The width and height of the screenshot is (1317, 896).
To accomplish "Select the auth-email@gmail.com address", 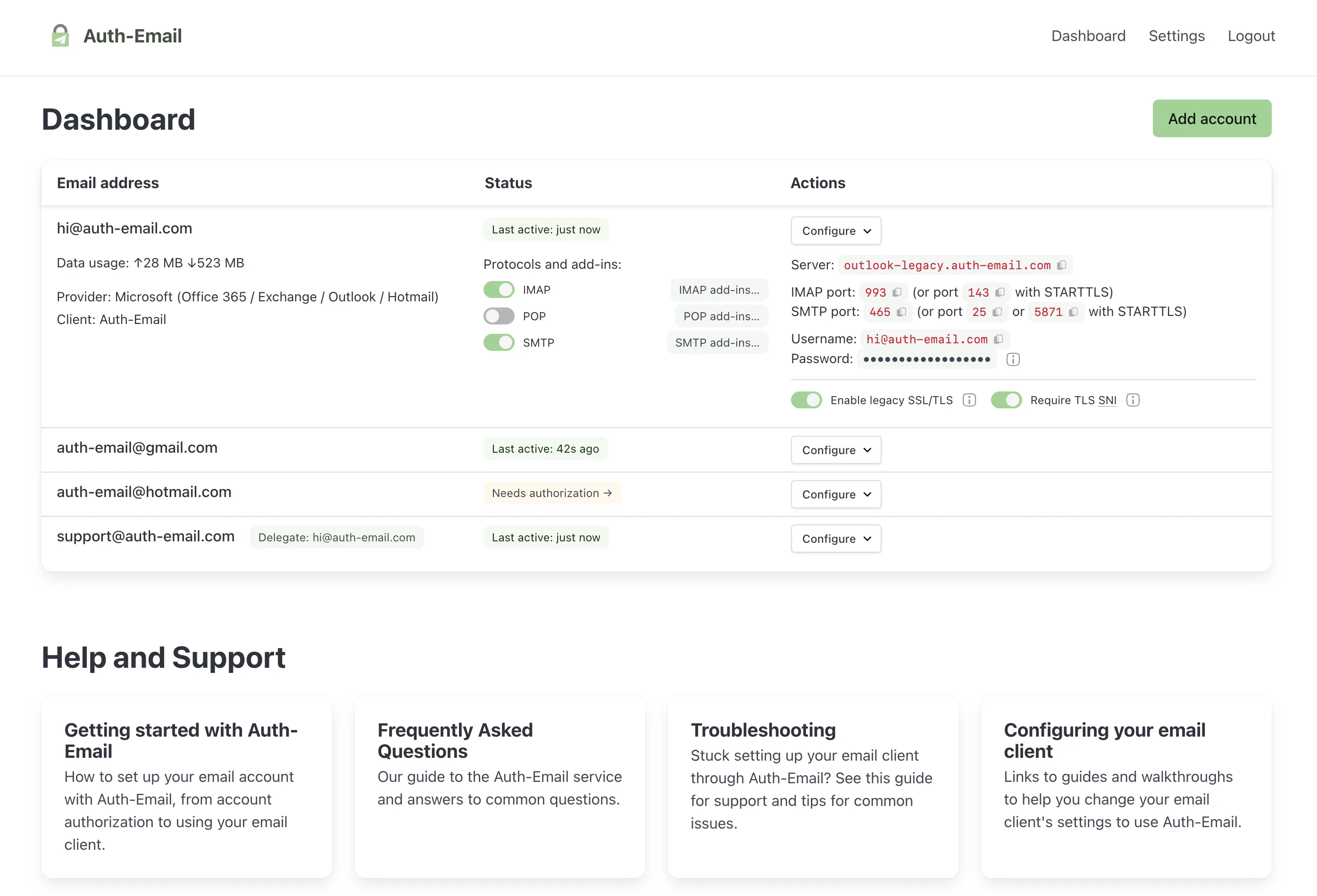I will click(x=137, y=448).
